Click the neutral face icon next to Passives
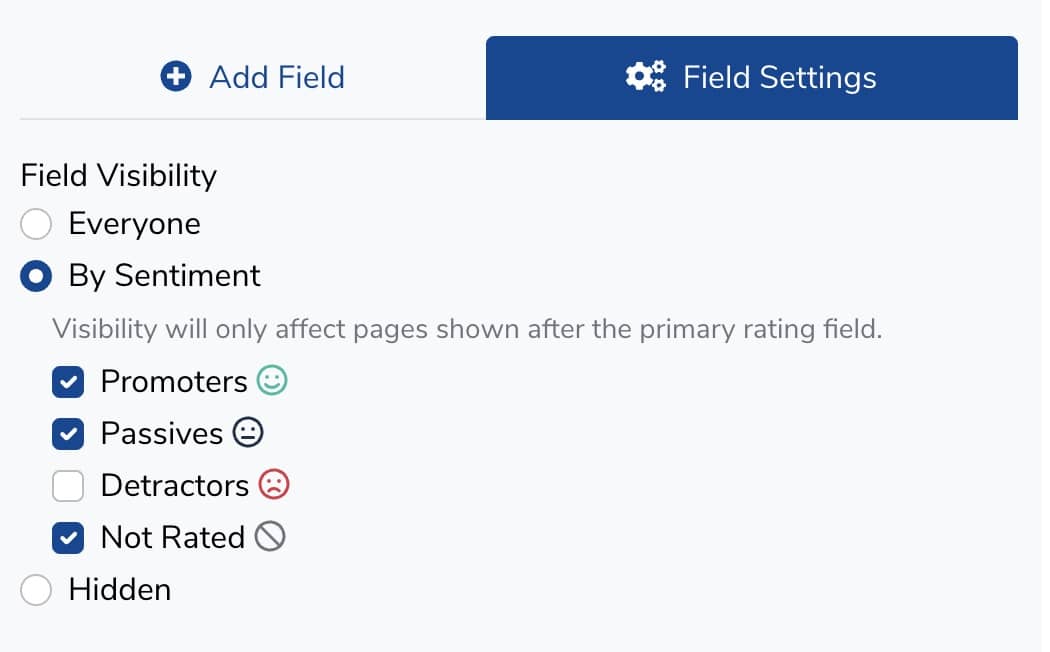1050x652 pixels. click(x=248, y=433)
